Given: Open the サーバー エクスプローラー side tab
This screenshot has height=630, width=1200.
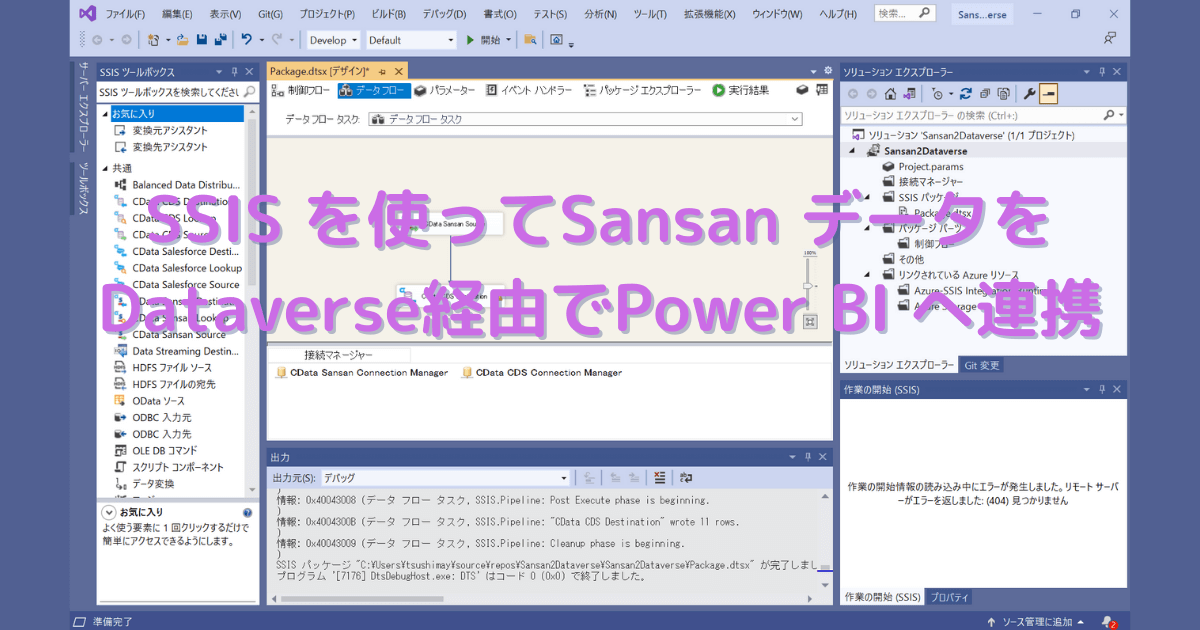Looking at the screenshot, I should point(83,105).
